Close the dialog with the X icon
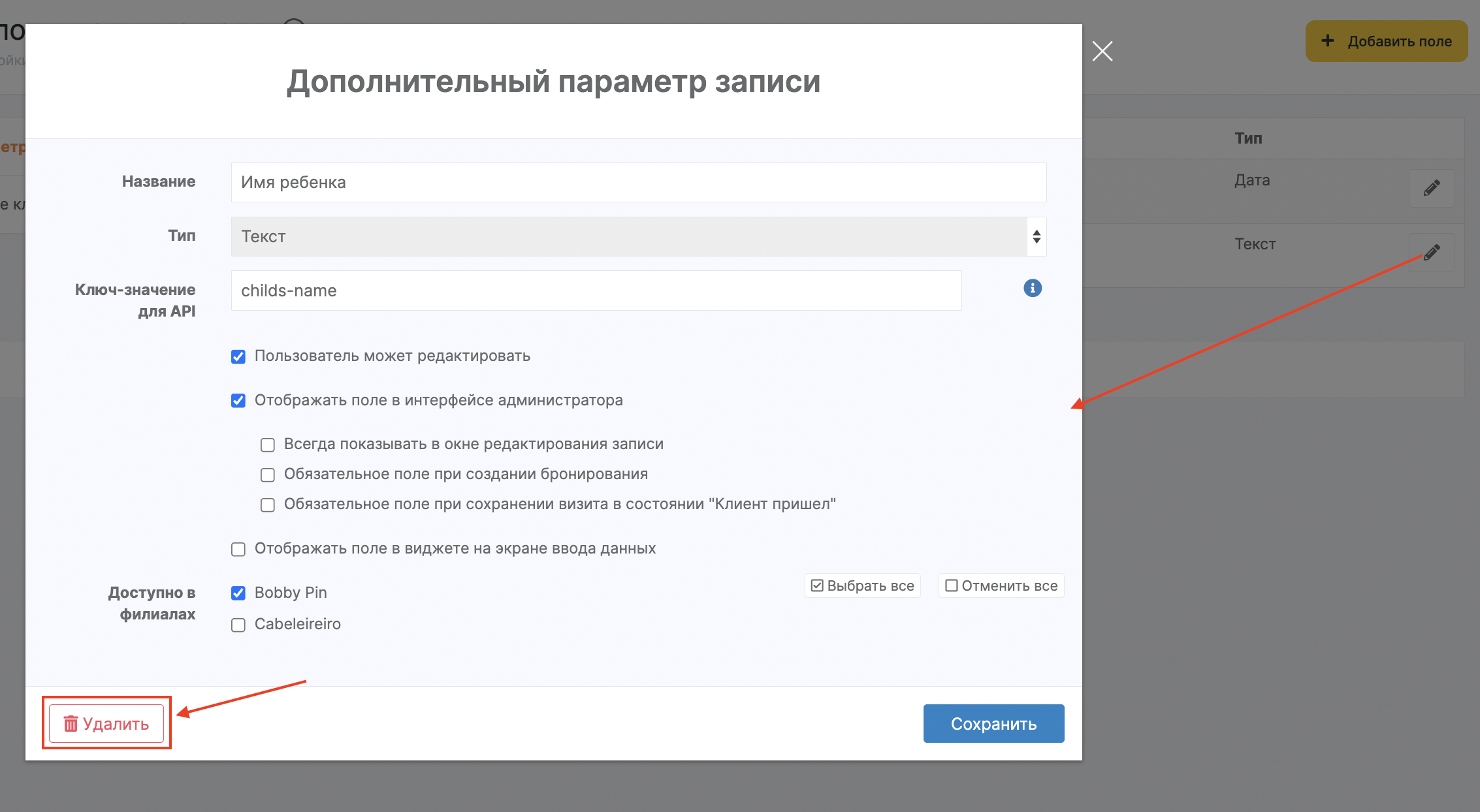The image size is (1480, 812). [x=1102, y=51]
